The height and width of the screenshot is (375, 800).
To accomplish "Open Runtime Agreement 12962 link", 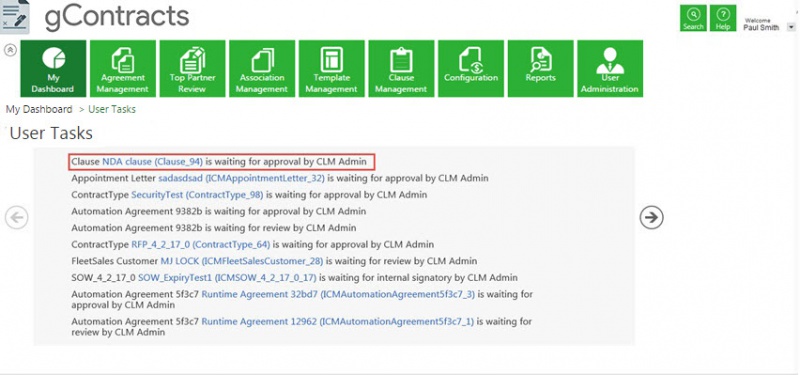I will 338,321.
